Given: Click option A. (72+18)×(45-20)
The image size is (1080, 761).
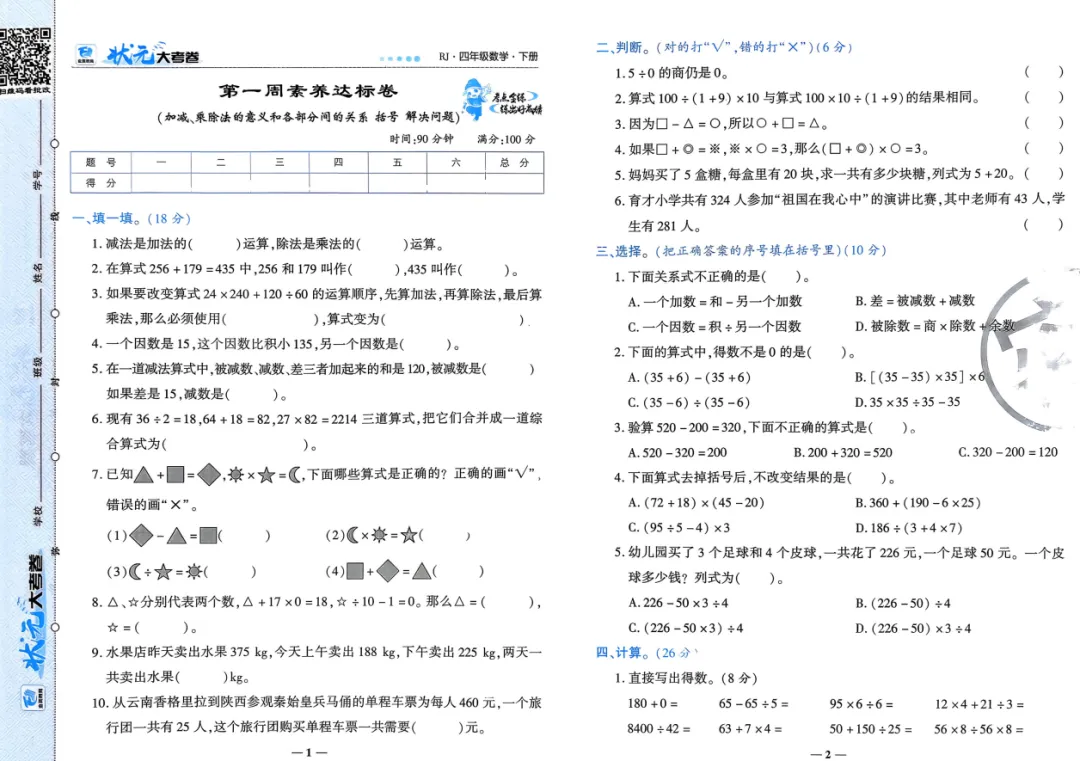Looking at the screenshot, I should tap(696, 503).
